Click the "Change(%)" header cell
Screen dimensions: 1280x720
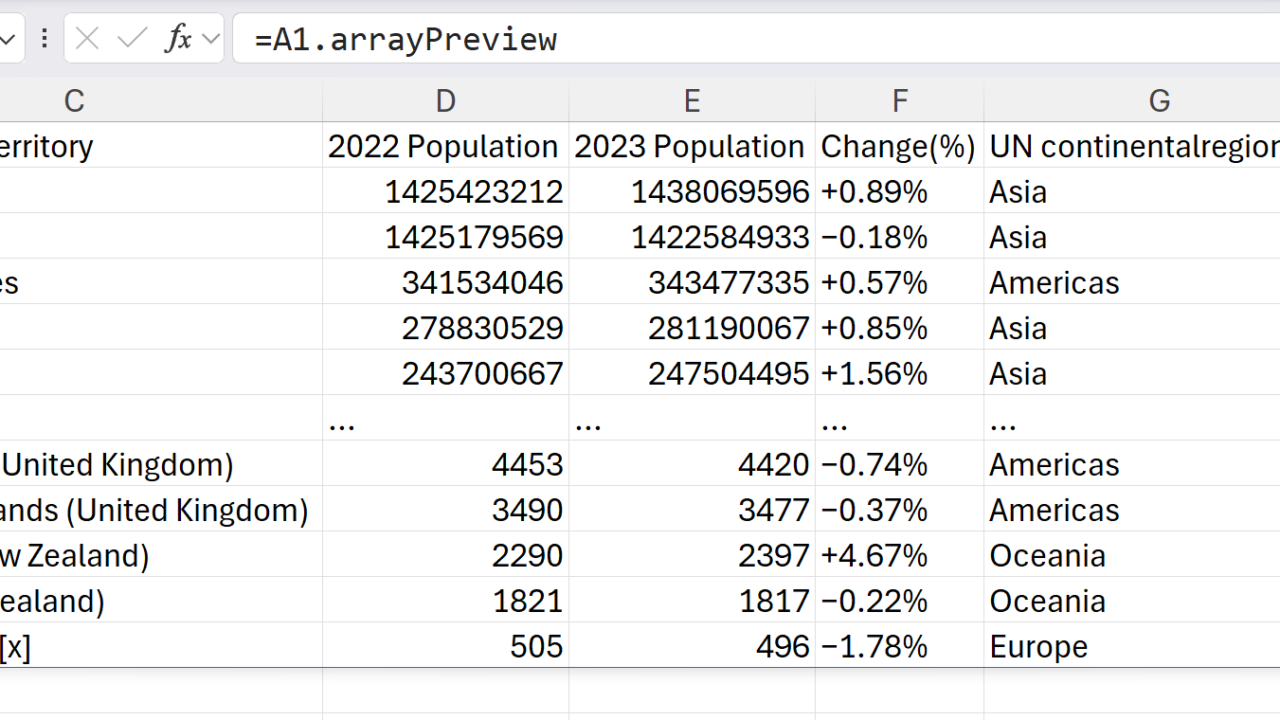(x=898, y=147)
